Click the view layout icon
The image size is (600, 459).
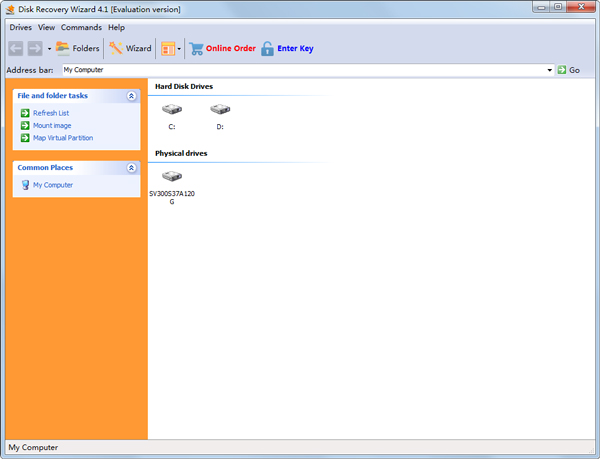coord(168,49)
